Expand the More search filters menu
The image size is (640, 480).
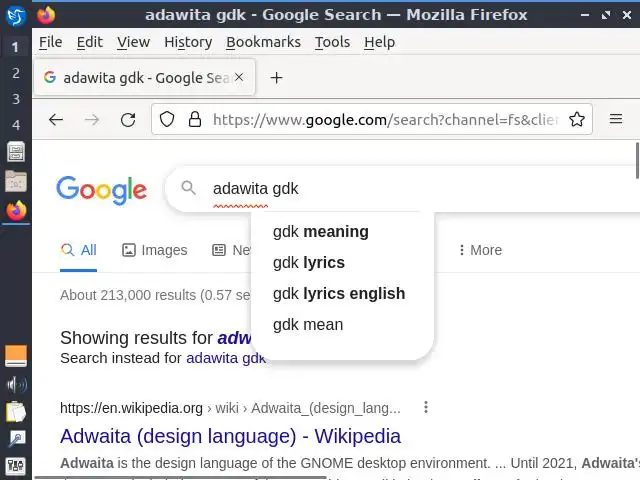click(479, 250)
